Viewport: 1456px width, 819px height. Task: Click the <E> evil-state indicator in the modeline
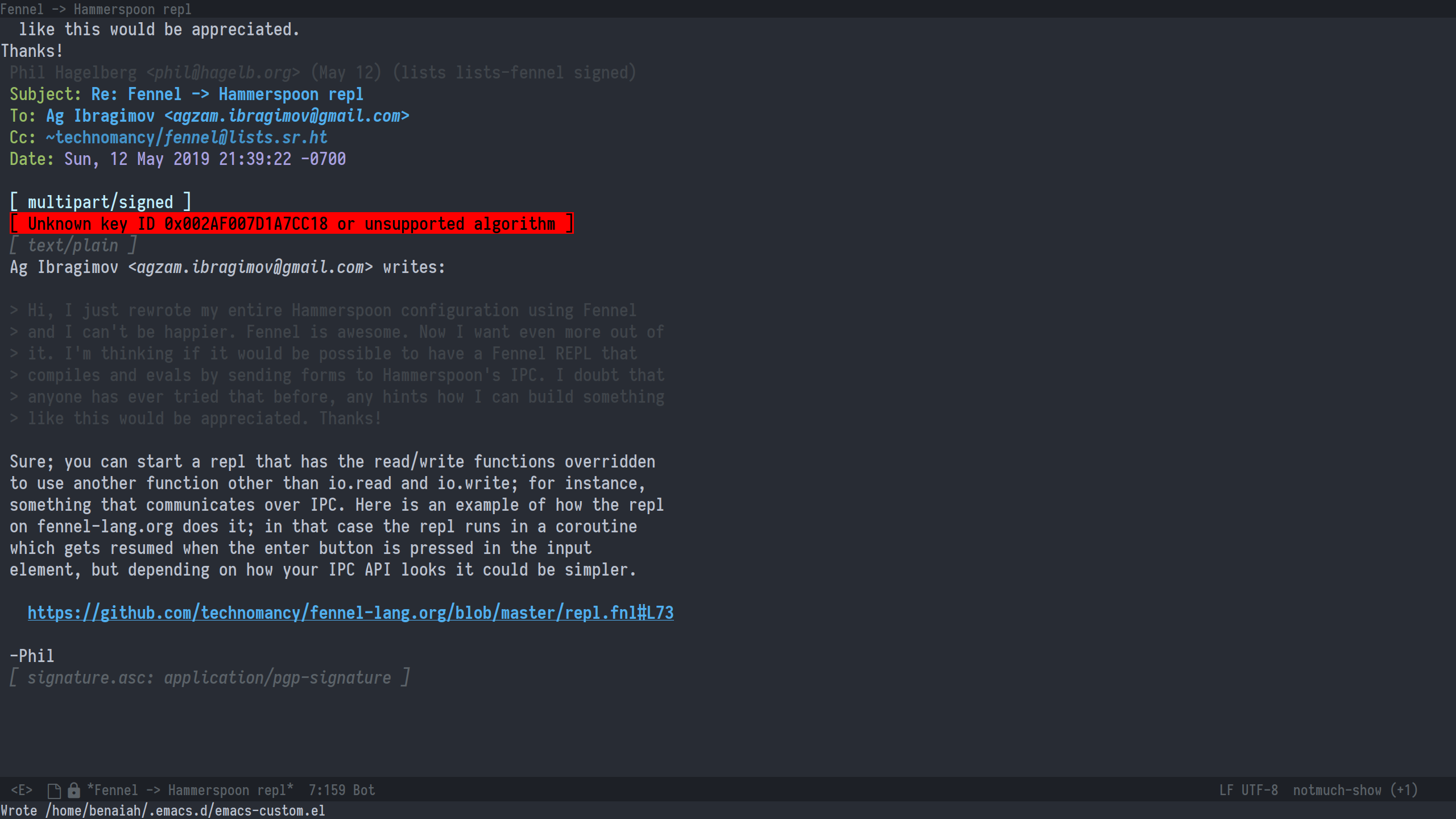(x=21, y=789)
